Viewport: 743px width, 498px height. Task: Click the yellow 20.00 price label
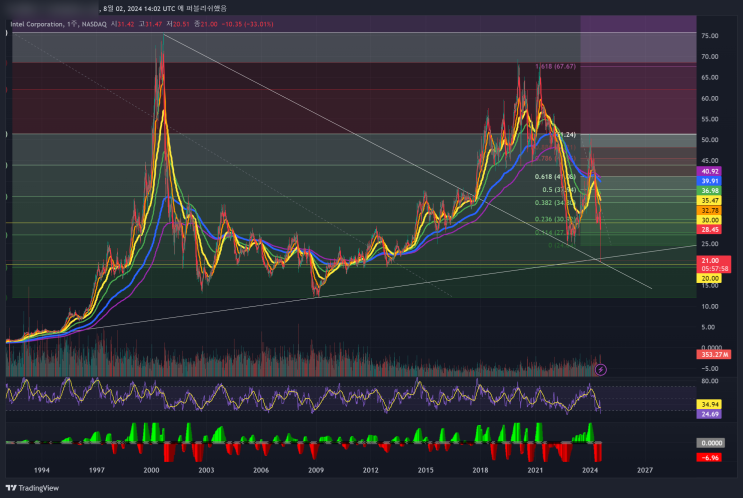tap(709, 279)
